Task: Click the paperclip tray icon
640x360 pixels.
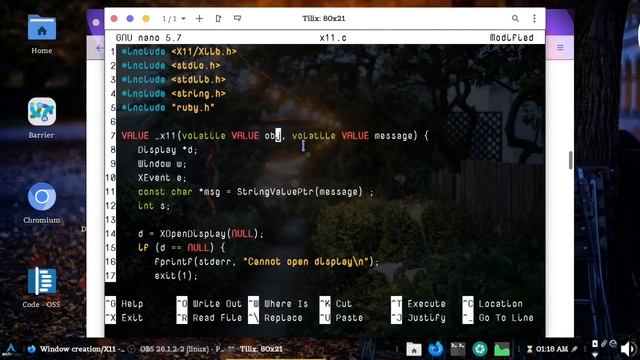Action: pyautogui.click(x=604, y=344)
